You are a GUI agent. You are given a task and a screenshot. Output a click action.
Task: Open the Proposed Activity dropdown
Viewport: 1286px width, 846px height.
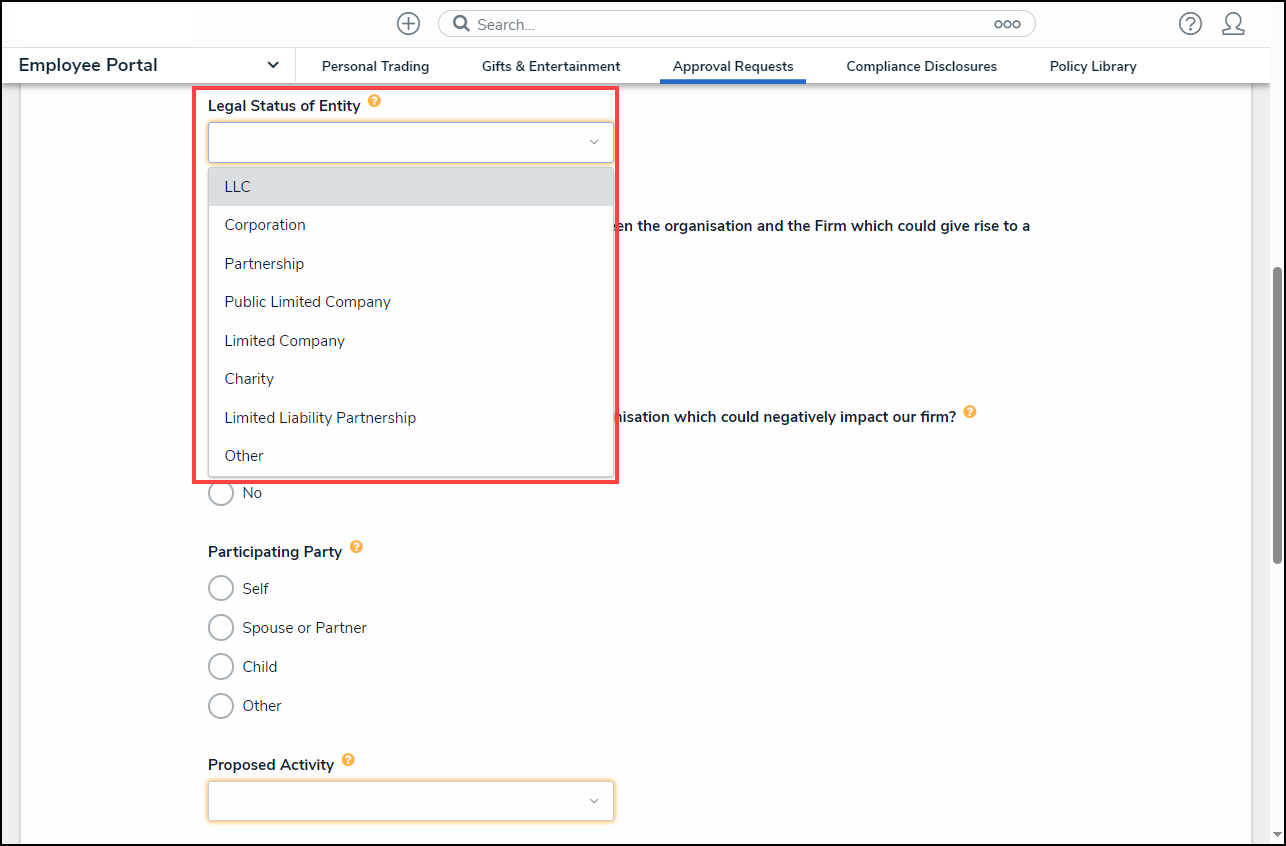pyautogui.click(x=410, y=801)
